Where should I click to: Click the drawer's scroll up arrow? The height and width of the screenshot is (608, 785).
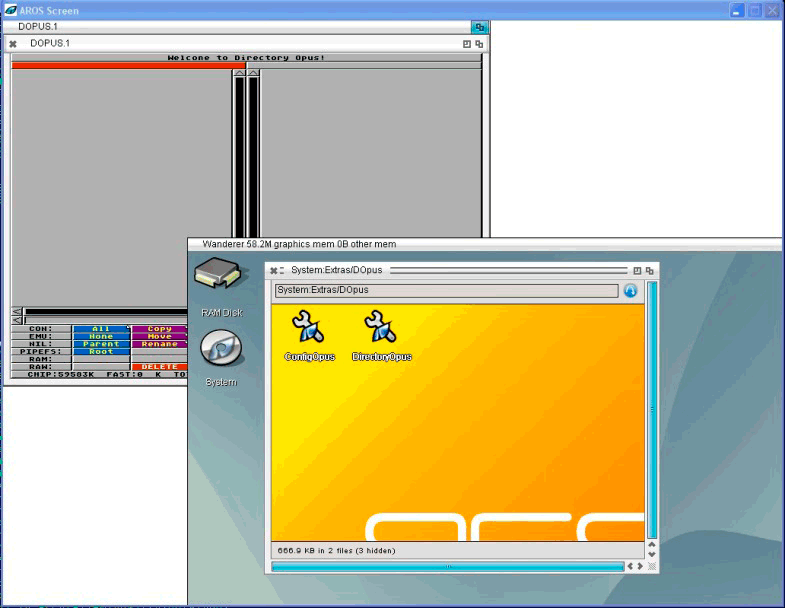(x=652, y=544)
